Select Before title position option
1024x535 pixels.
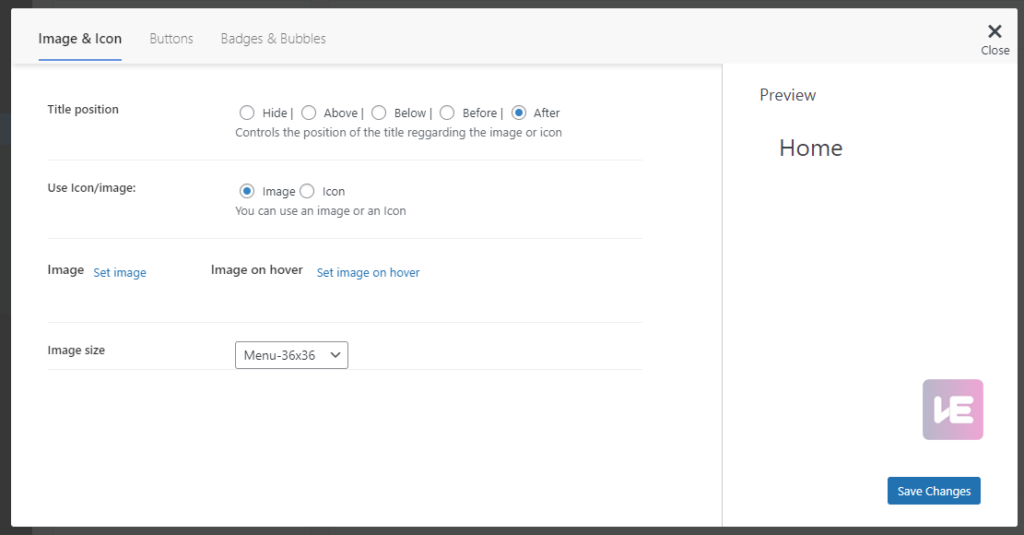[447, 113]
